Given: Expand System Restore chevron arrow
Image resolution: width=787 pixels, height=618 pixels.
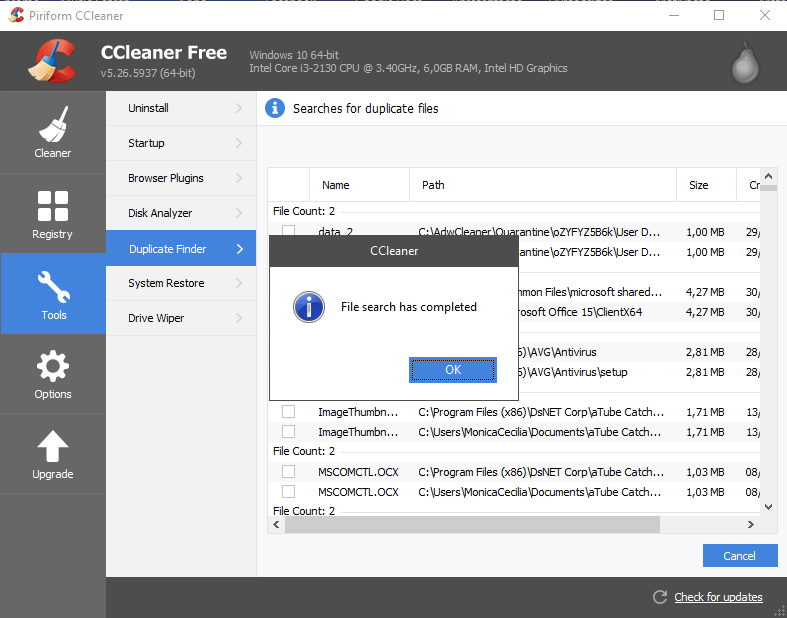Looking at the screenshot, I should pyautogui.click(x=239, y=283).
